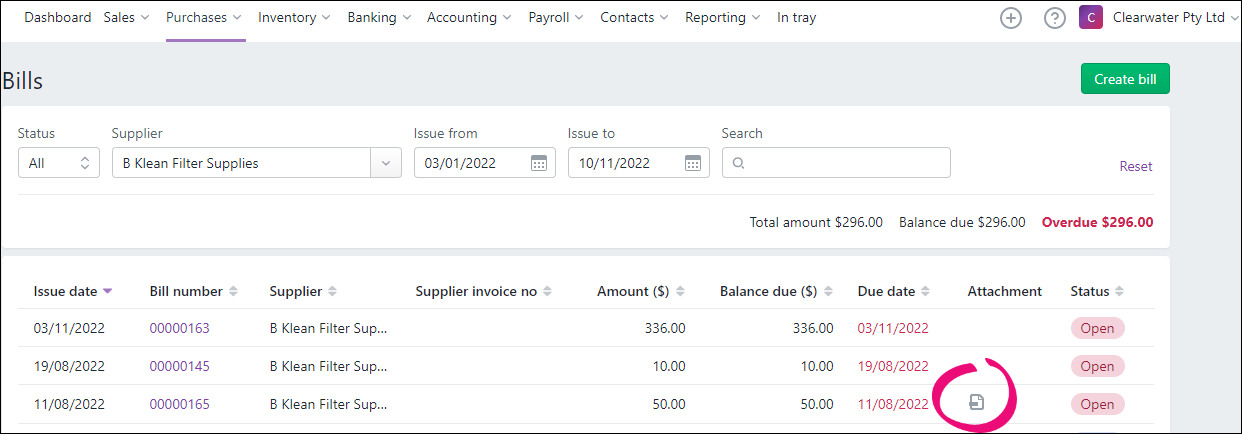Viewport: 1242px width, 434px height.
Task: Click the B Klean Filter Supplies supplier field
Action: 256,163
